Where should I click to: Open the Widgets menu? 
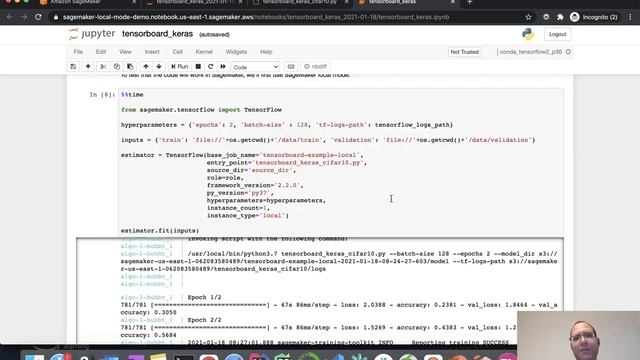(236, 52)
